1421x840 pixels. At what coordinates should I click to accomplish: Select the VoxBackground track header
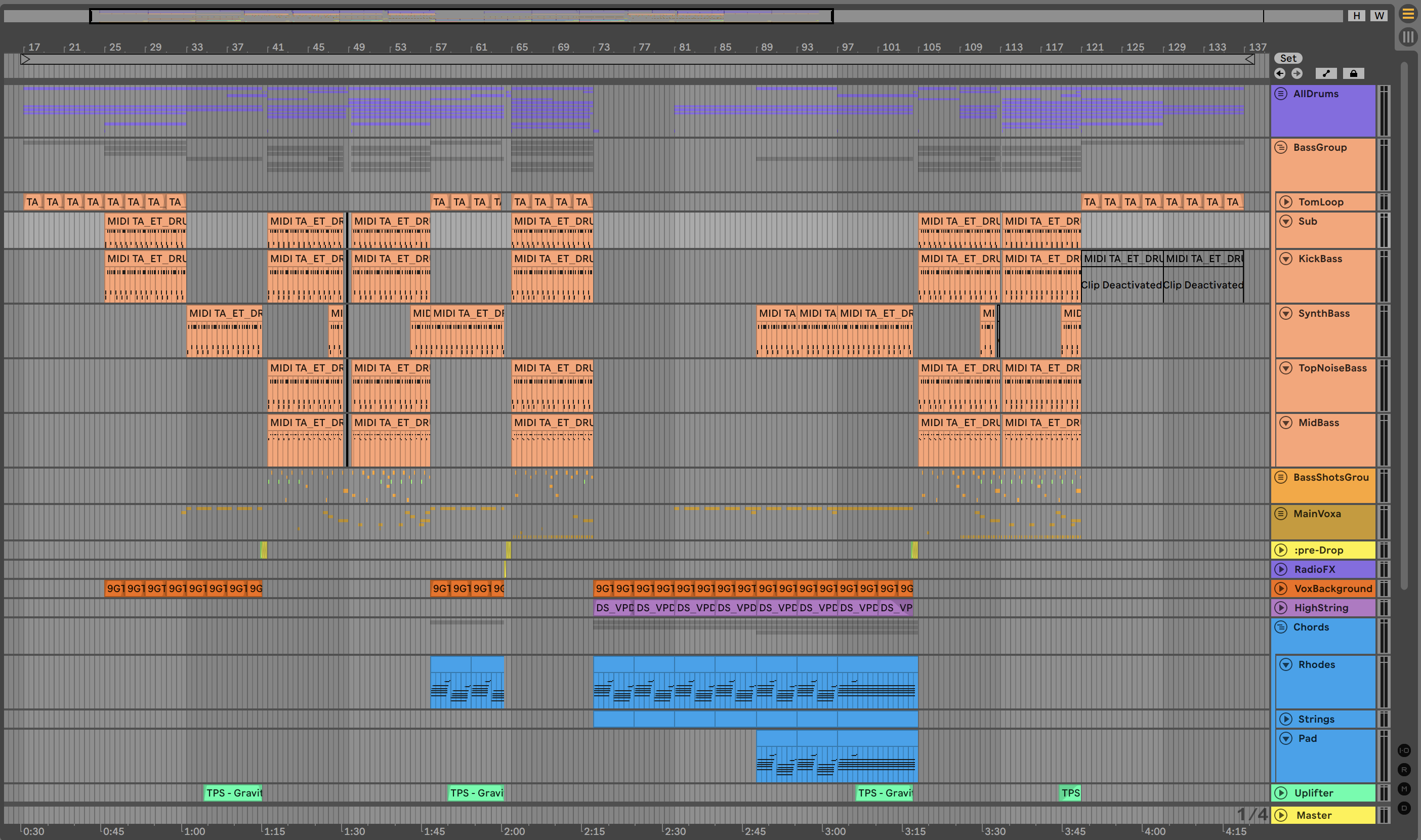[x=1333, y=589]
